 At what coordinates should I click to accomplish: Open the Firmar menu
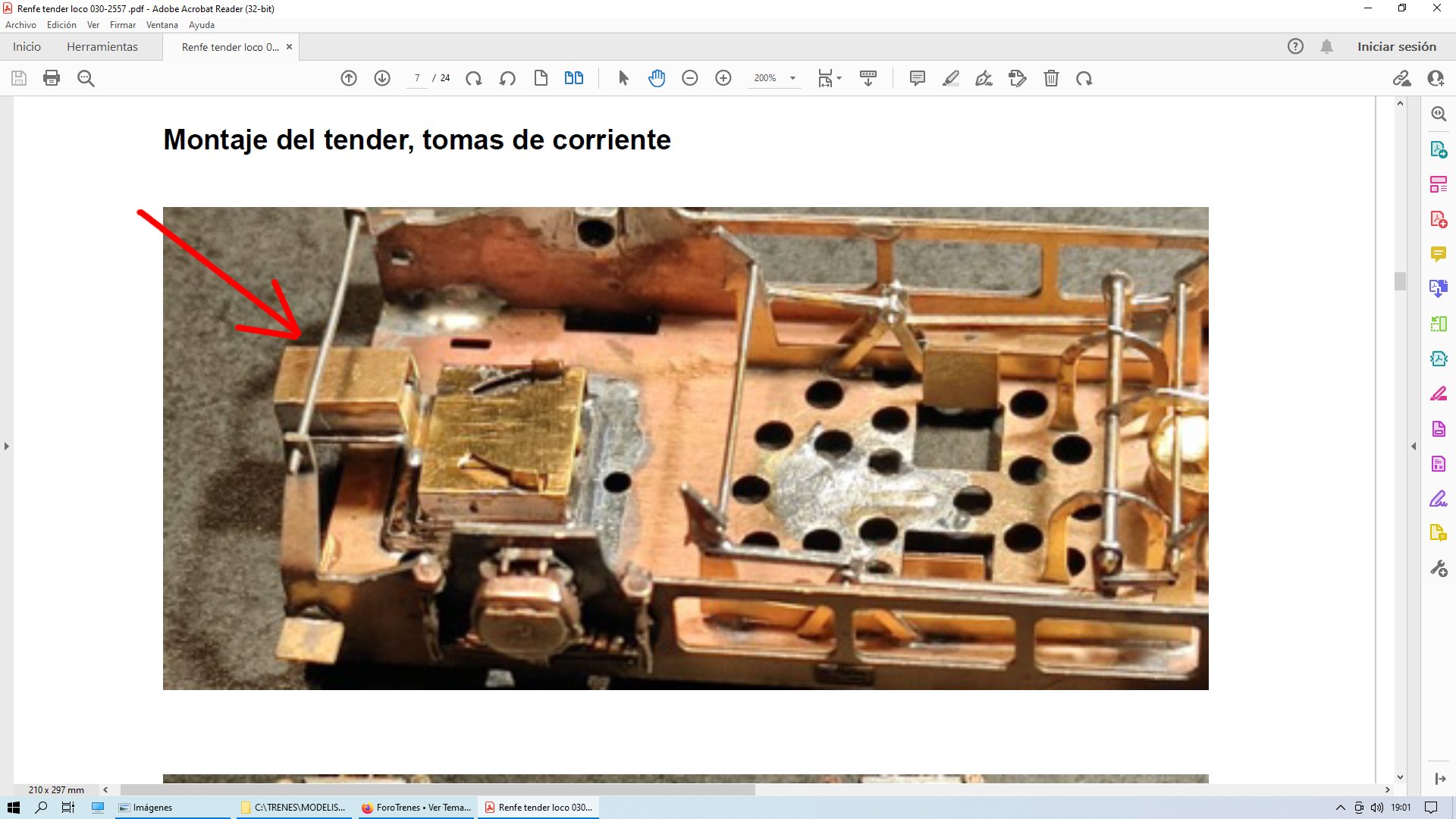[123, 25]
